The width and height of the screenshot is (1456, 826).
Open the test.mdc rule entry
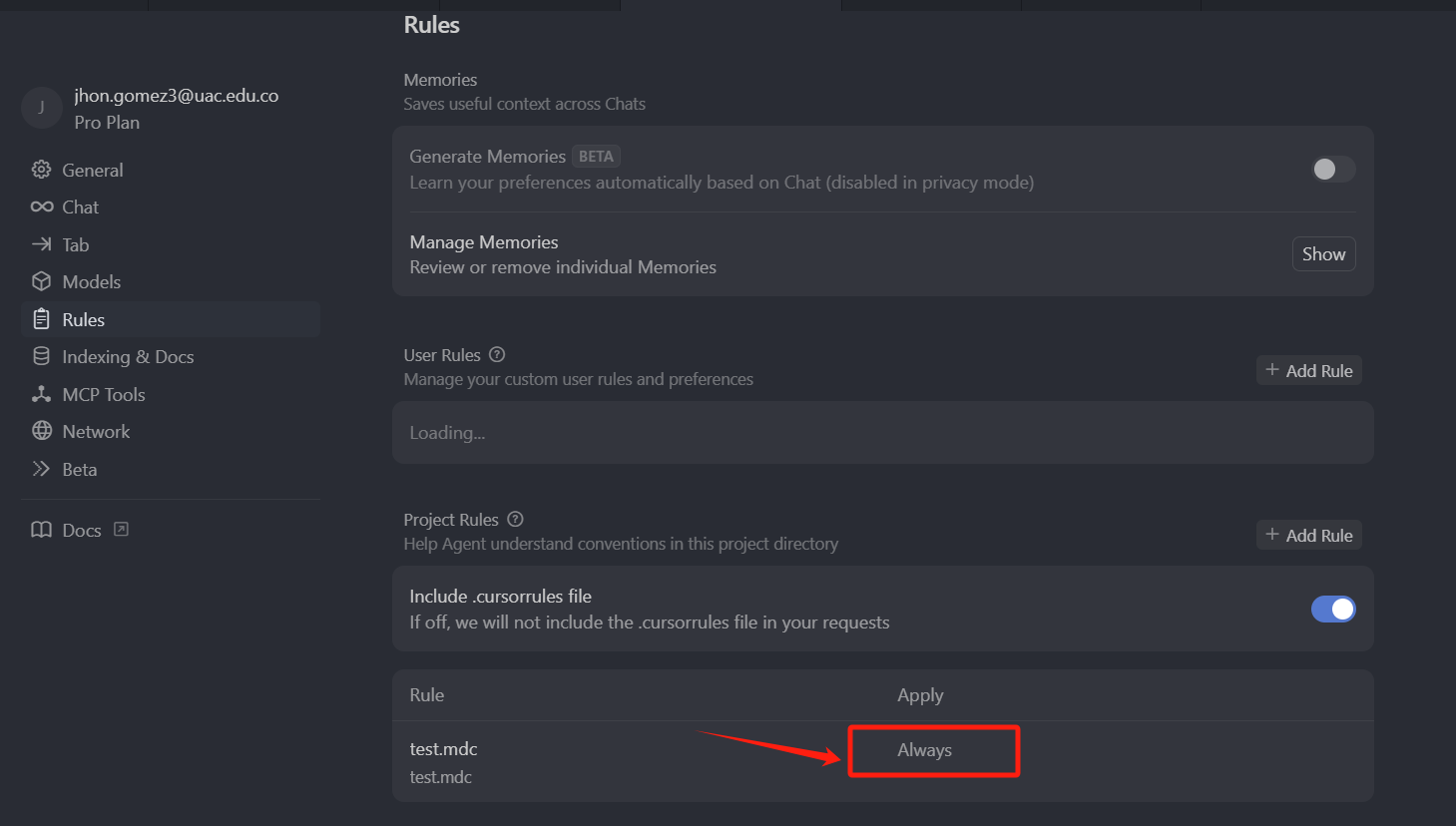click(443, 749)
